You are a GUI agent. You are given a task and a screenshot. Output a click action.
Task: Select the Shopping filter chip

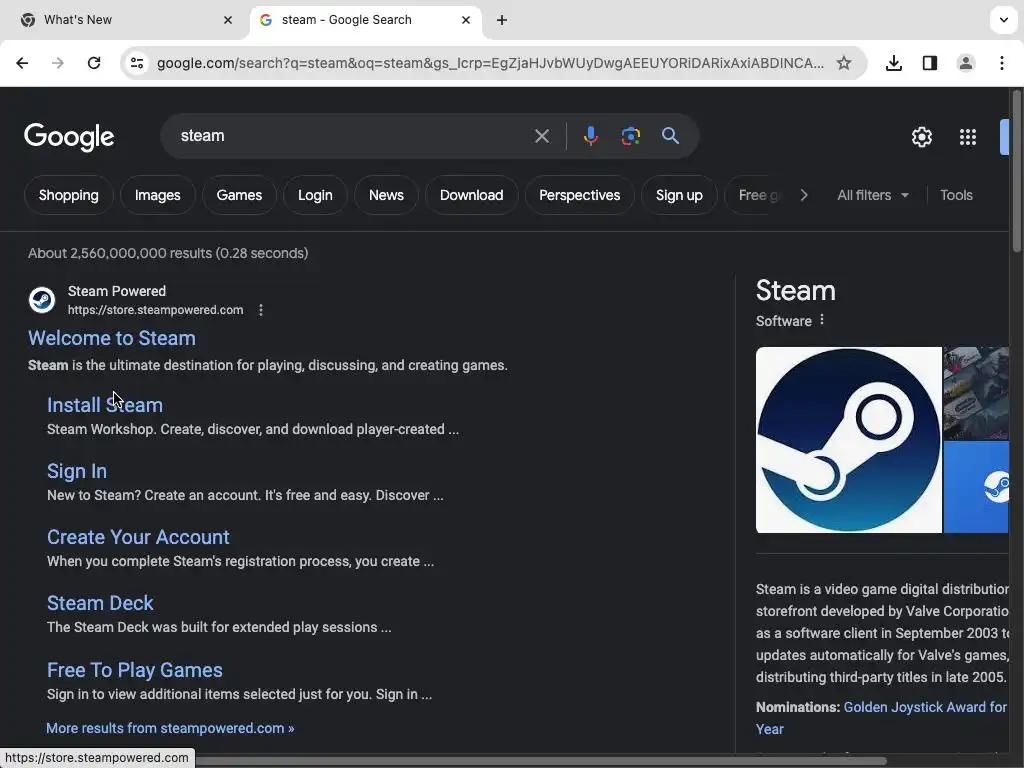point(69,195)
